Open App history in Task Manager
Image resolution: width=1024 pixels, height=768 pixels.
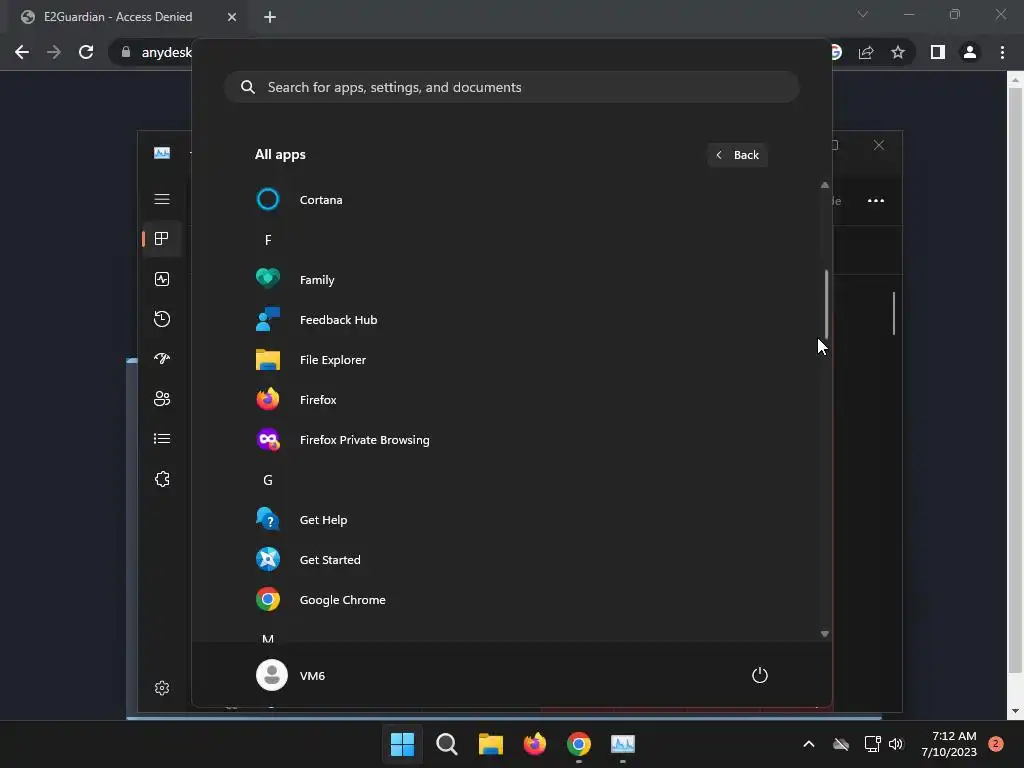coord(162,319)
